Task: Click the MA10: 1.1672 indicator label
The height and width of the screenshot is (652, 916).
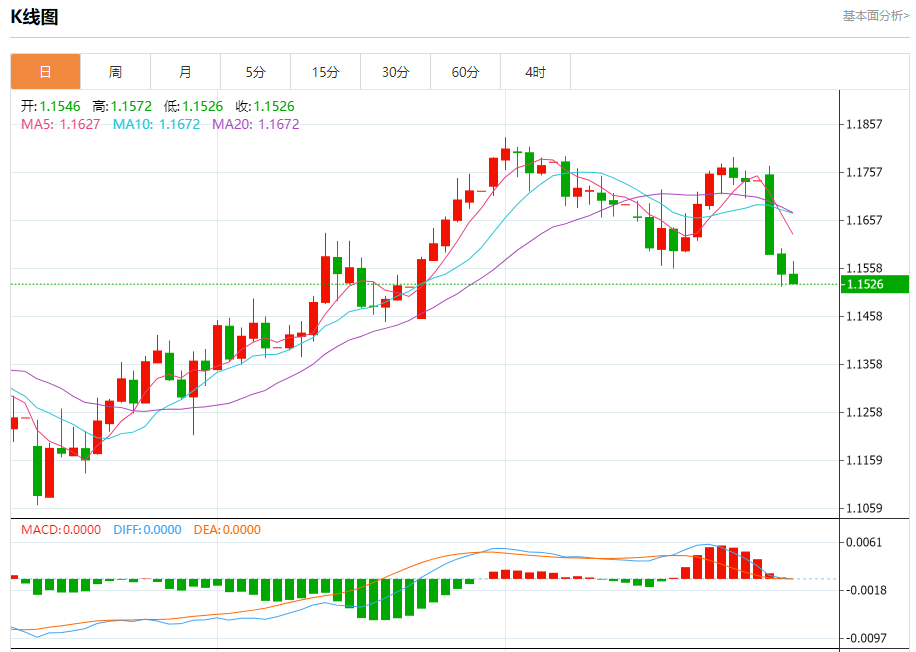Action: click(157, 124)
